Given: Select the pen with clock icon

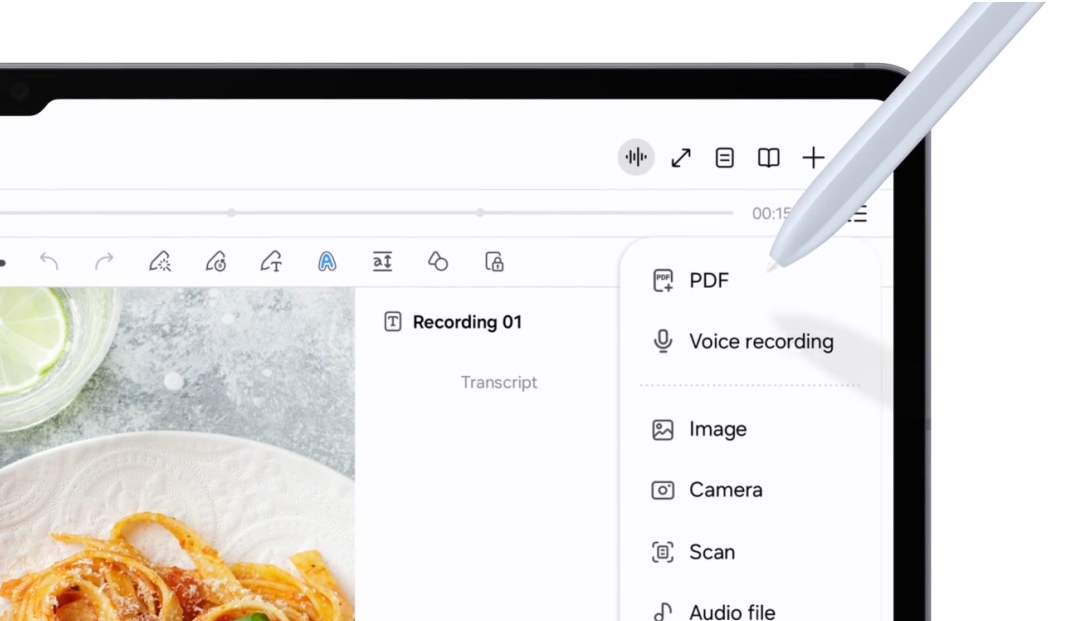Looking at the screenshot, I should (x=216, y=261).
